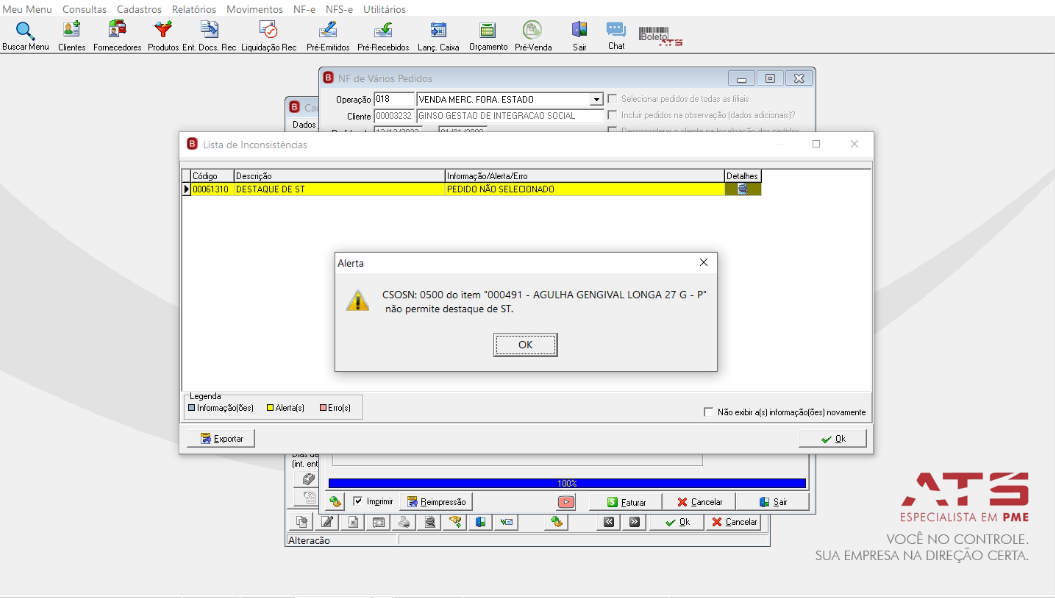The height and width of the screenshot is (598, 1055).
Task: Open the Pré-Emitidos toolbar icon
Action: [328, 30]
